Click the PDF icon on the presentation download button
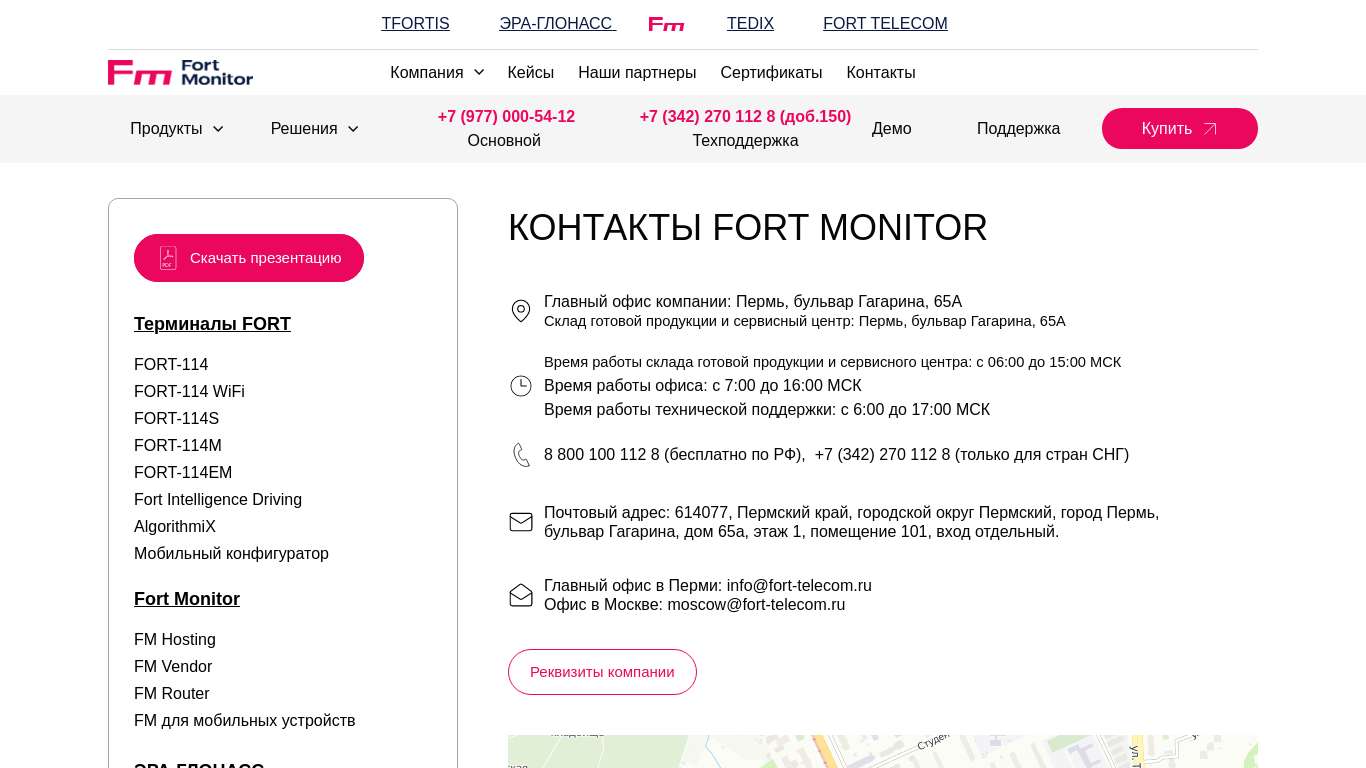1366x768 pixels. point(168,257)
